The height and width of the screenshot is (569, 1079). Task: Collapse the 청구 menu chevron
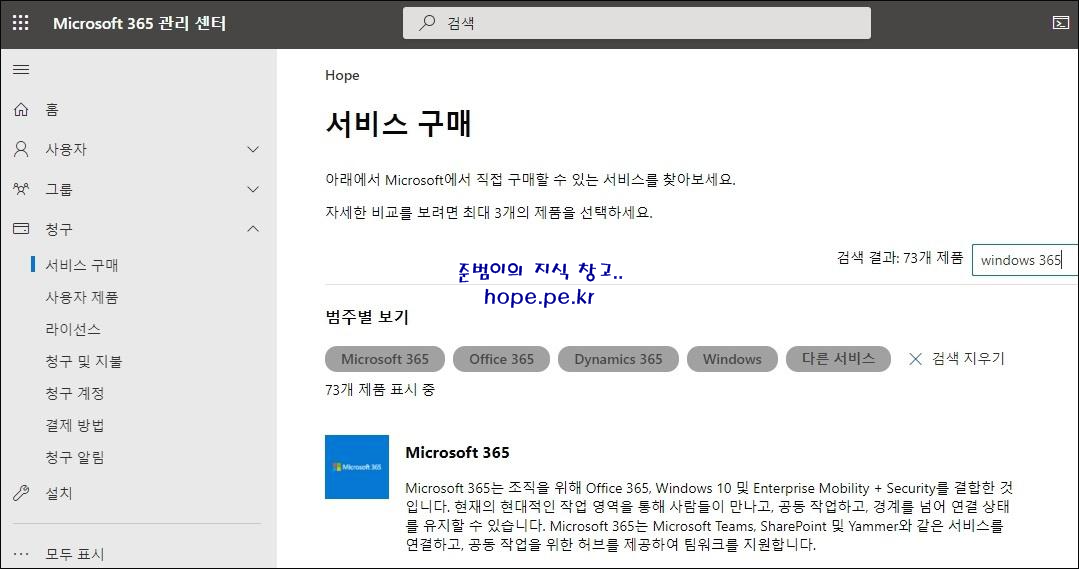click(253, 228)
